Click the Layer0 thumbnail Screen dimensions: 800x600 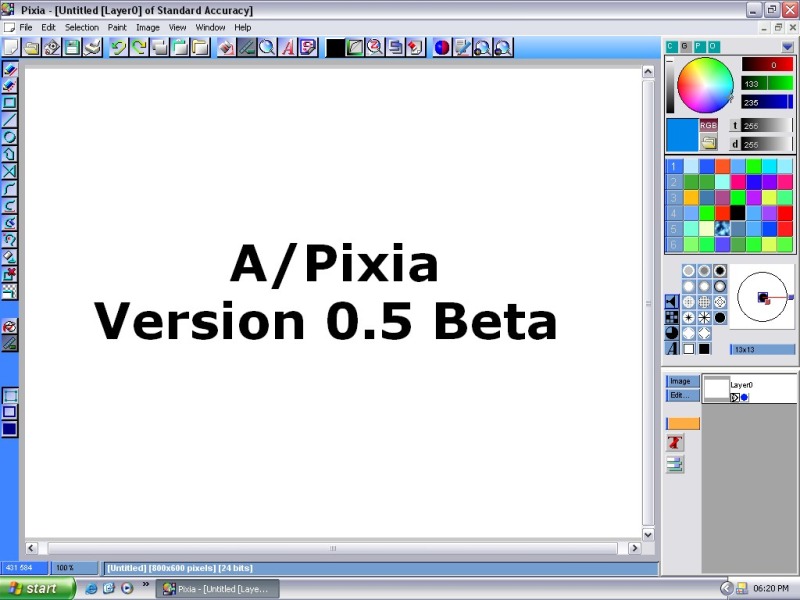tap(716, 389)
